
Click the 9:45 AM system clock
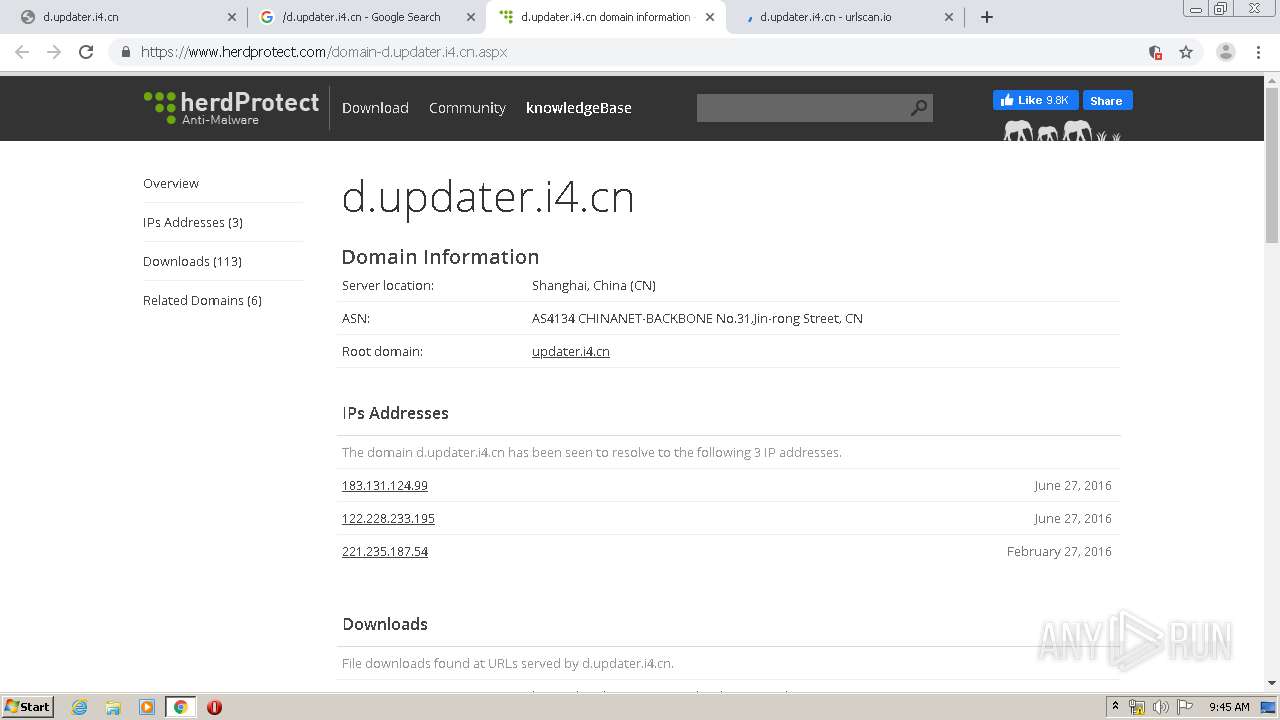point(1229,707)
